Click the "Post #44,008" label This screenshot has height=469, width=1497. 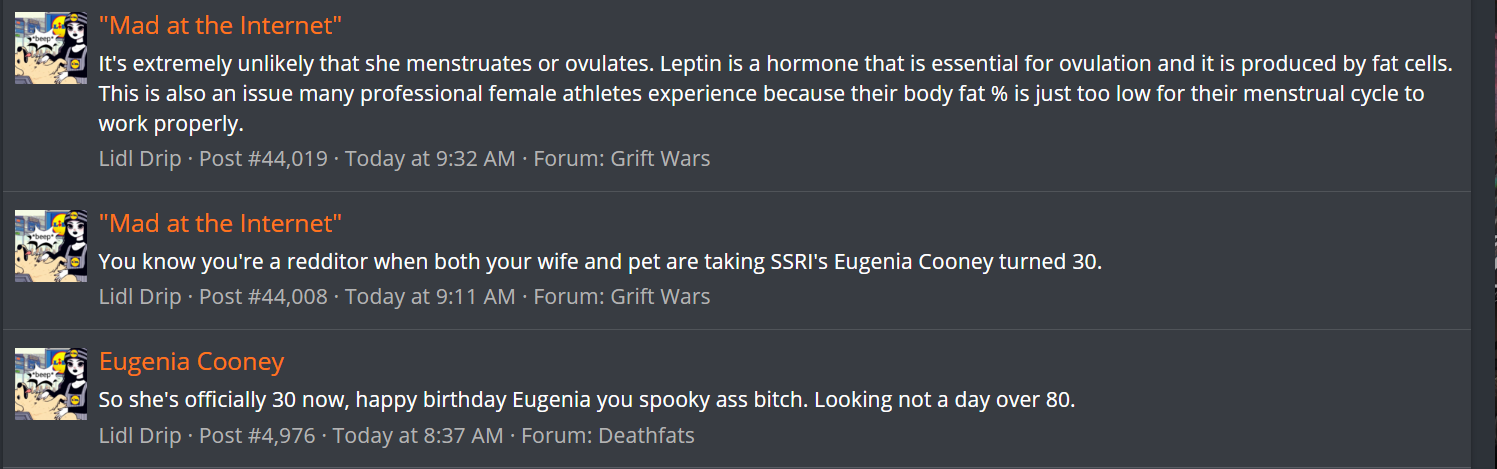(x=263, y=296)
